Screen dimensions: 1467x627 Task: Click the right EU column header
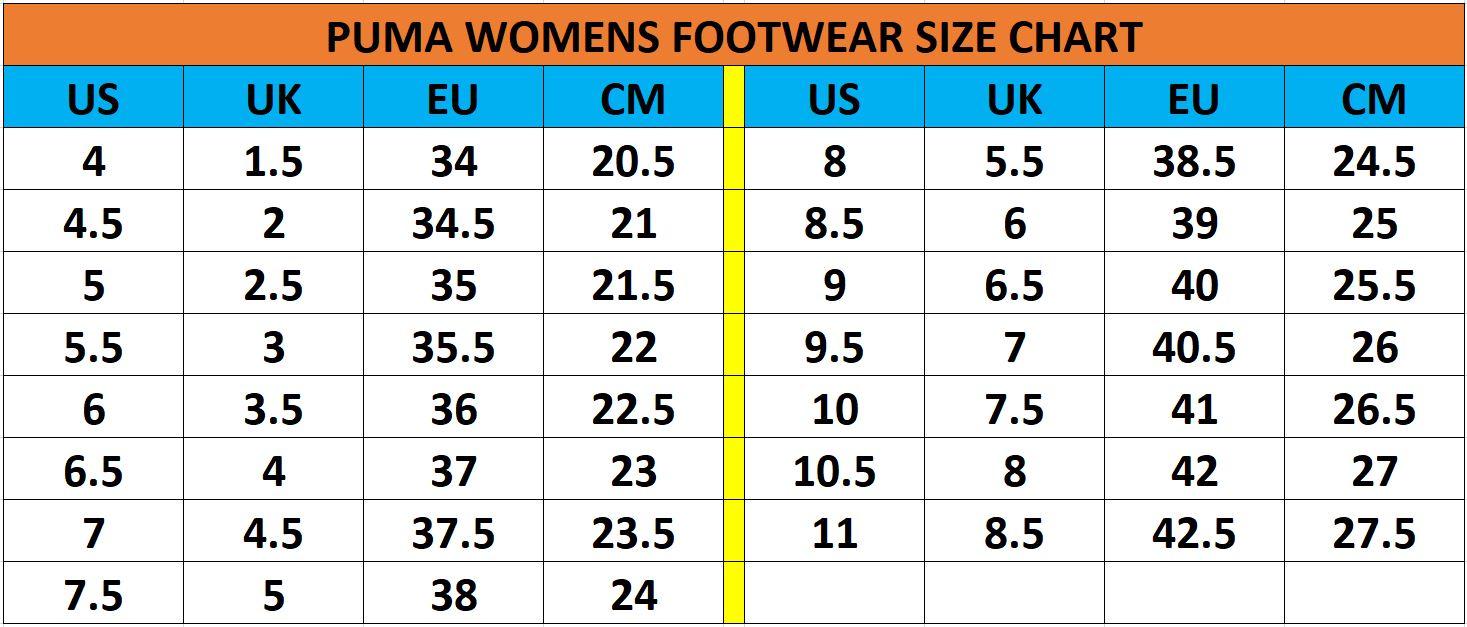pyautogui.click(x=1194, y=98)
